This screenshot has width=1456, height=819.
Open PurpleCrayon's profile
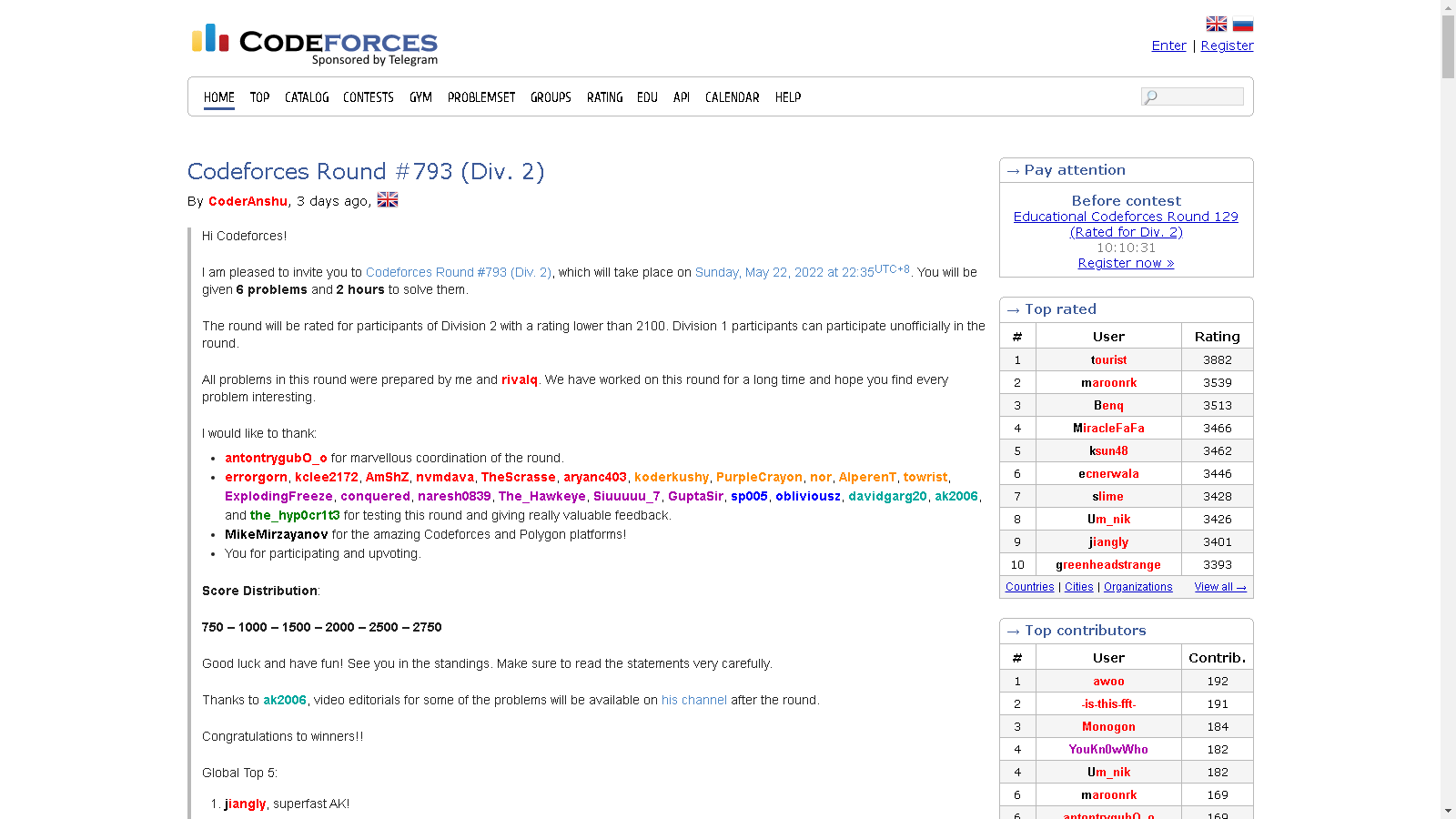[759, 477]
